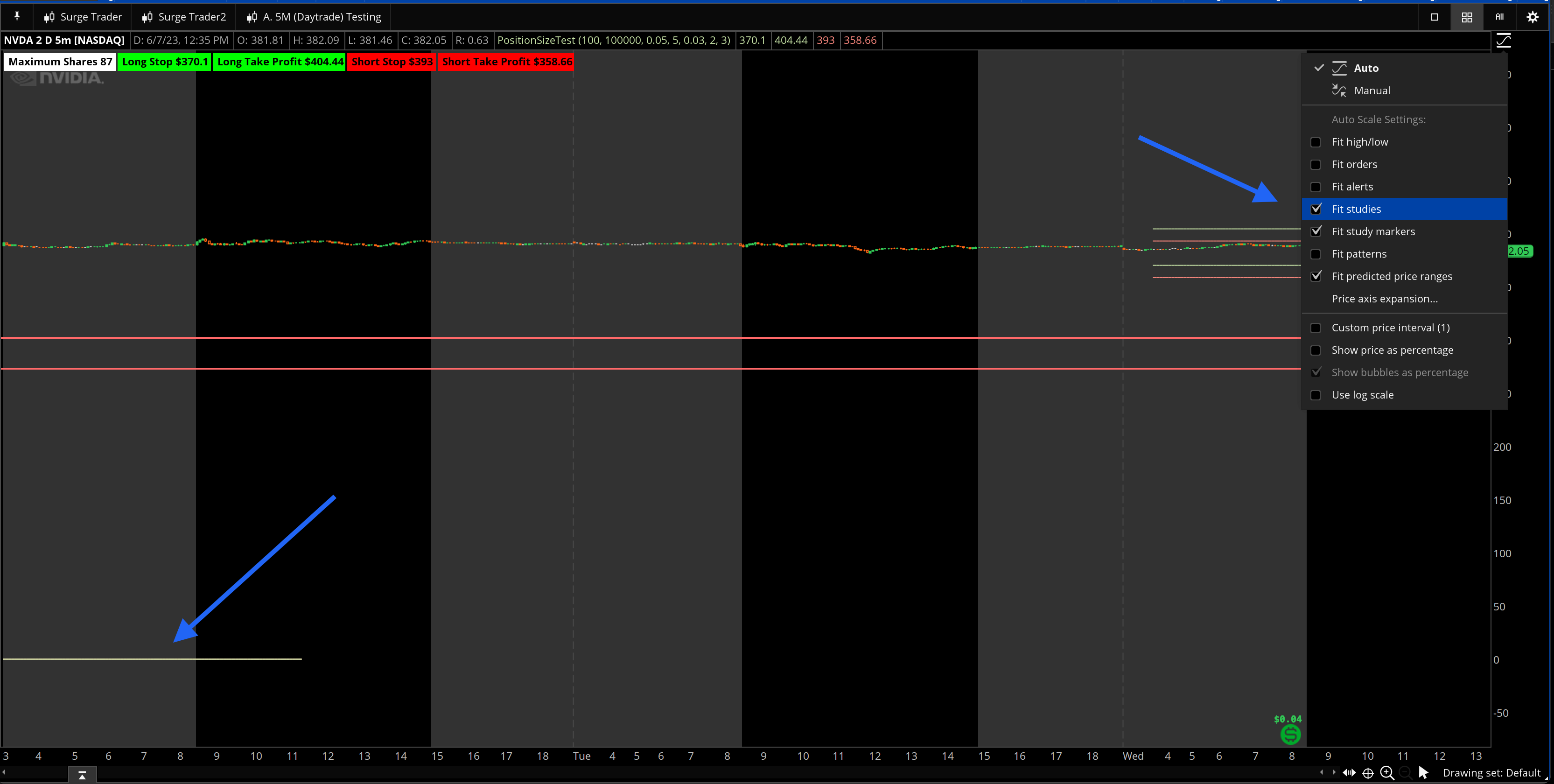Enable the Fit patterns checkbox

tap(1316, 254)
